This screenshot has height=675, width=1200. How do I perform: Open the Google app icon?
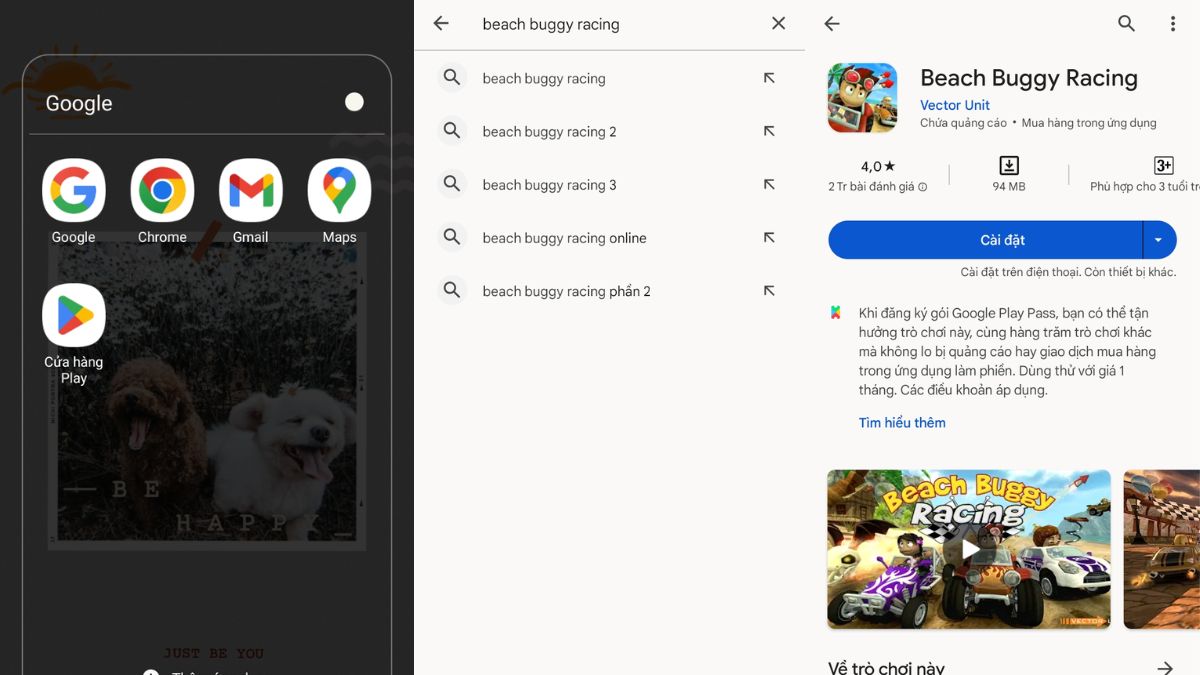pos(73,190)
